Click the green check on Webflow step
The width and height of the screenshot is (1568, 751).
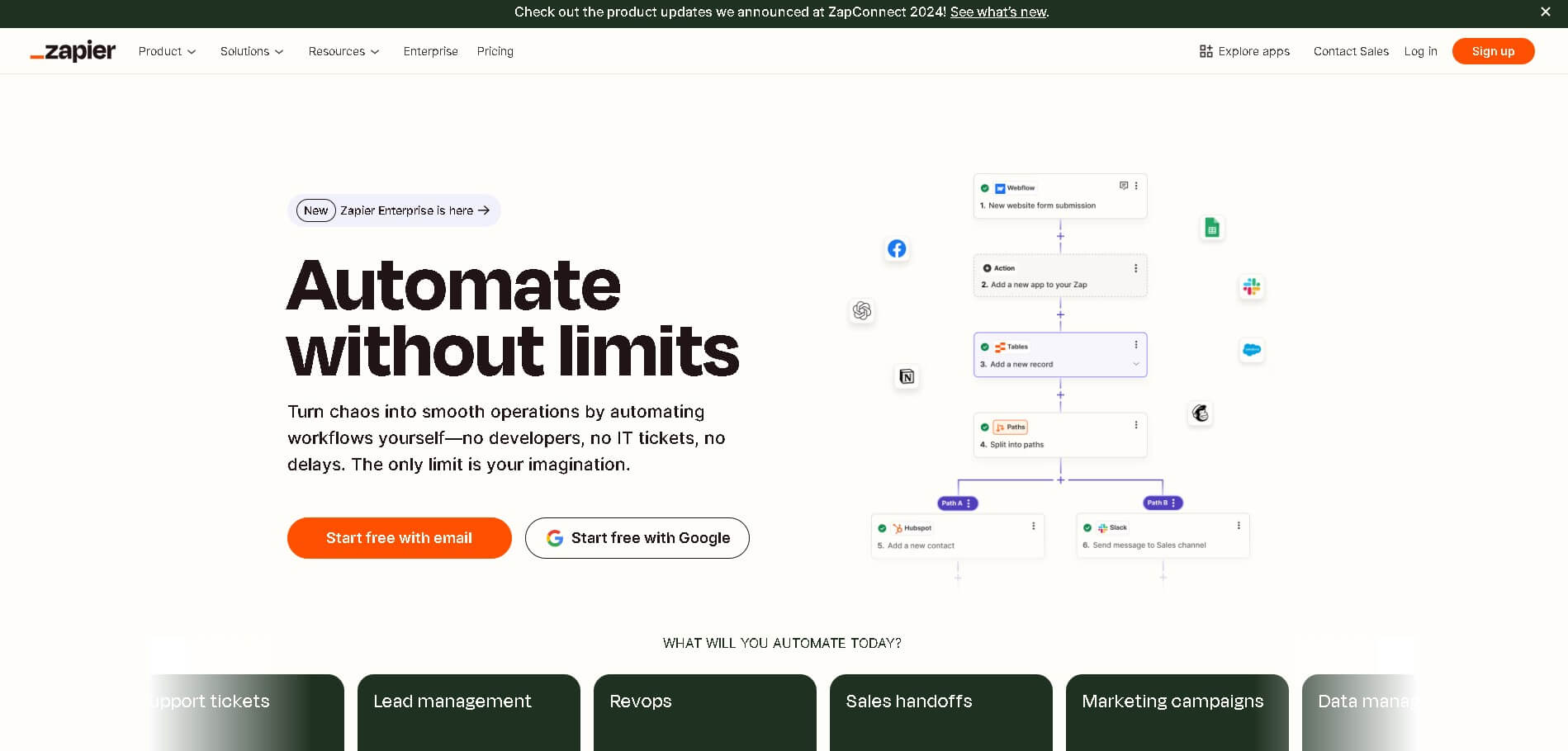[984, 188]
